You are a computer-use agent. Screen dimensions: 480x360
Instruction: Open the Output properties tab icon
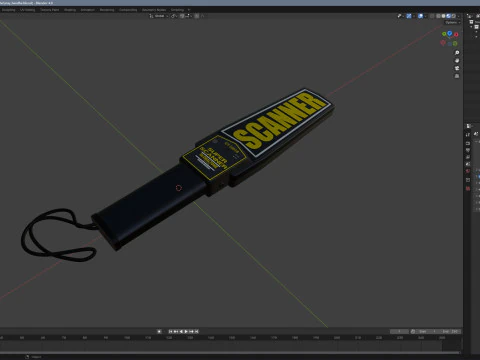tap(468, 150)
